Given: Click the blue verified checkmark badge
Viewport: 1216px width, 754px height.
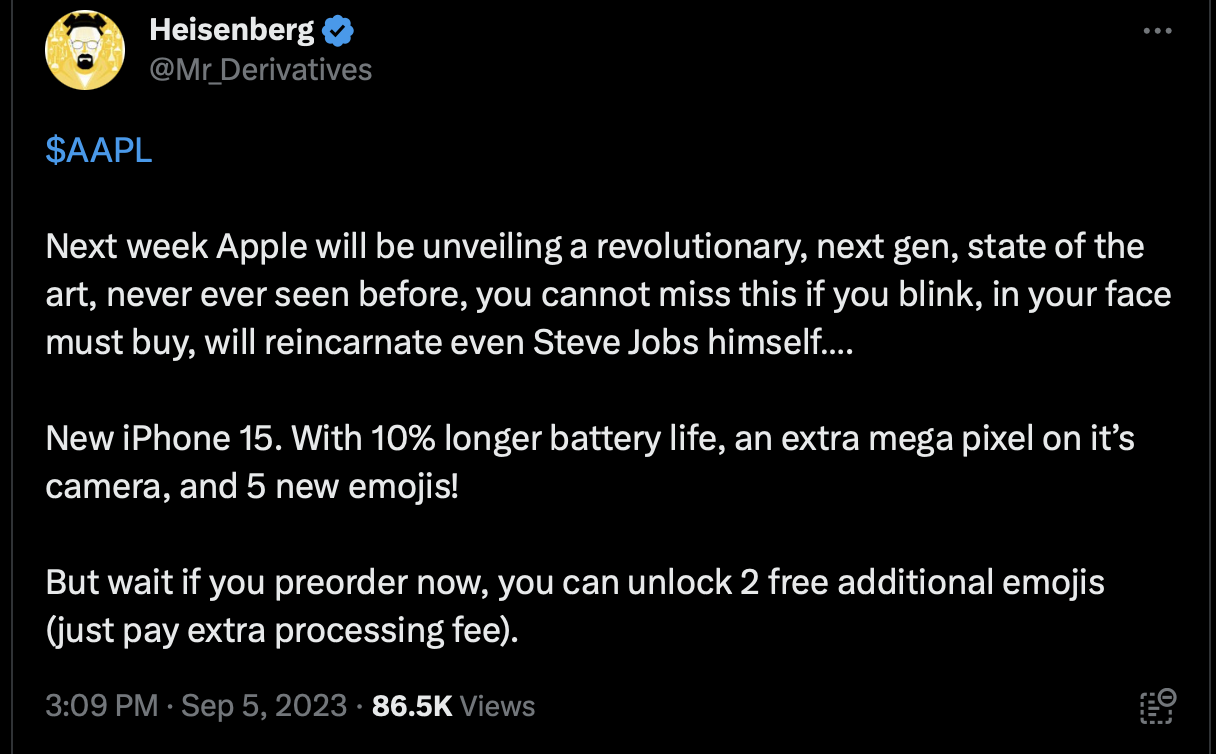Looking at the screenshot, I should (338, 31).
